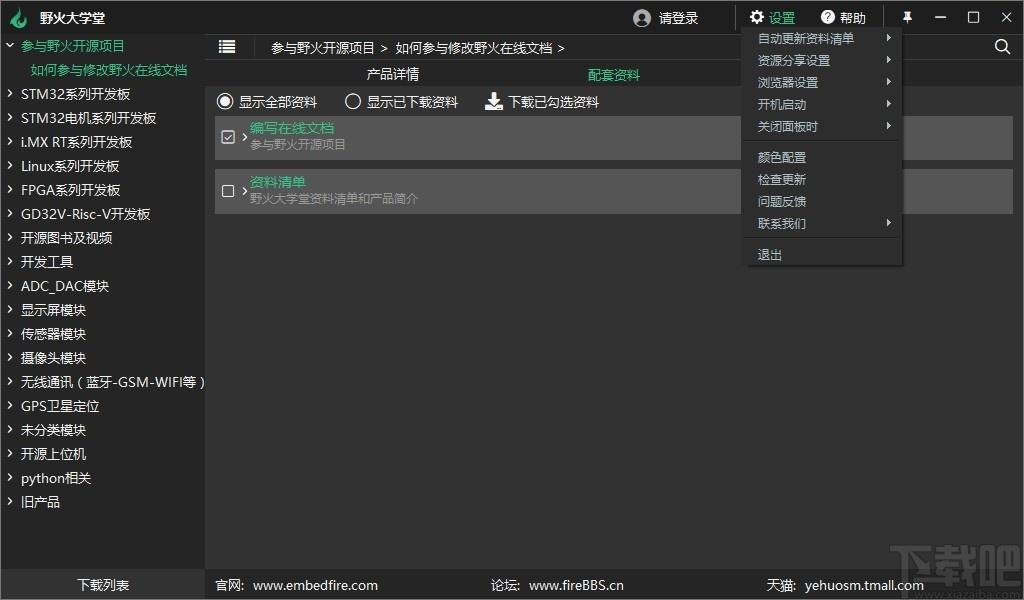The image size is (1024, 600).
Task: Expand the FPGA系列开发板 node
Action: (10, 189)
